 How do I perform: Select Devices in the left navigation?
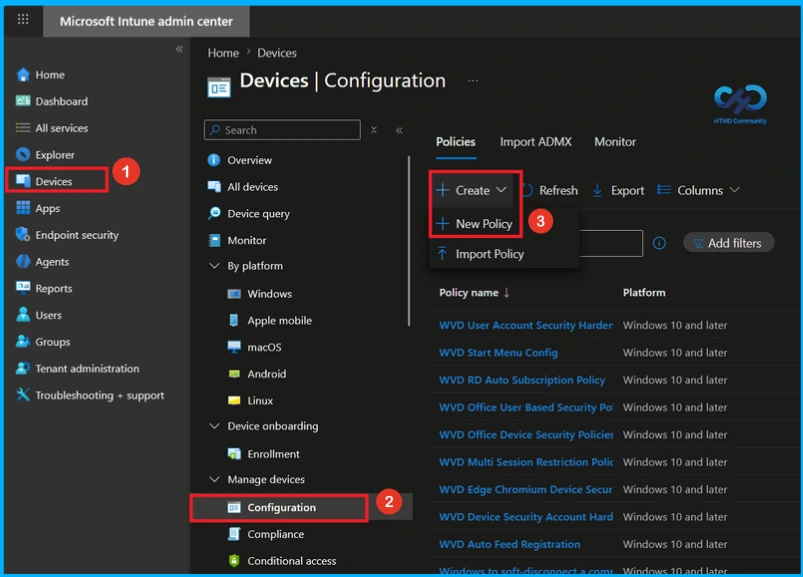click(x=54, y=181)
